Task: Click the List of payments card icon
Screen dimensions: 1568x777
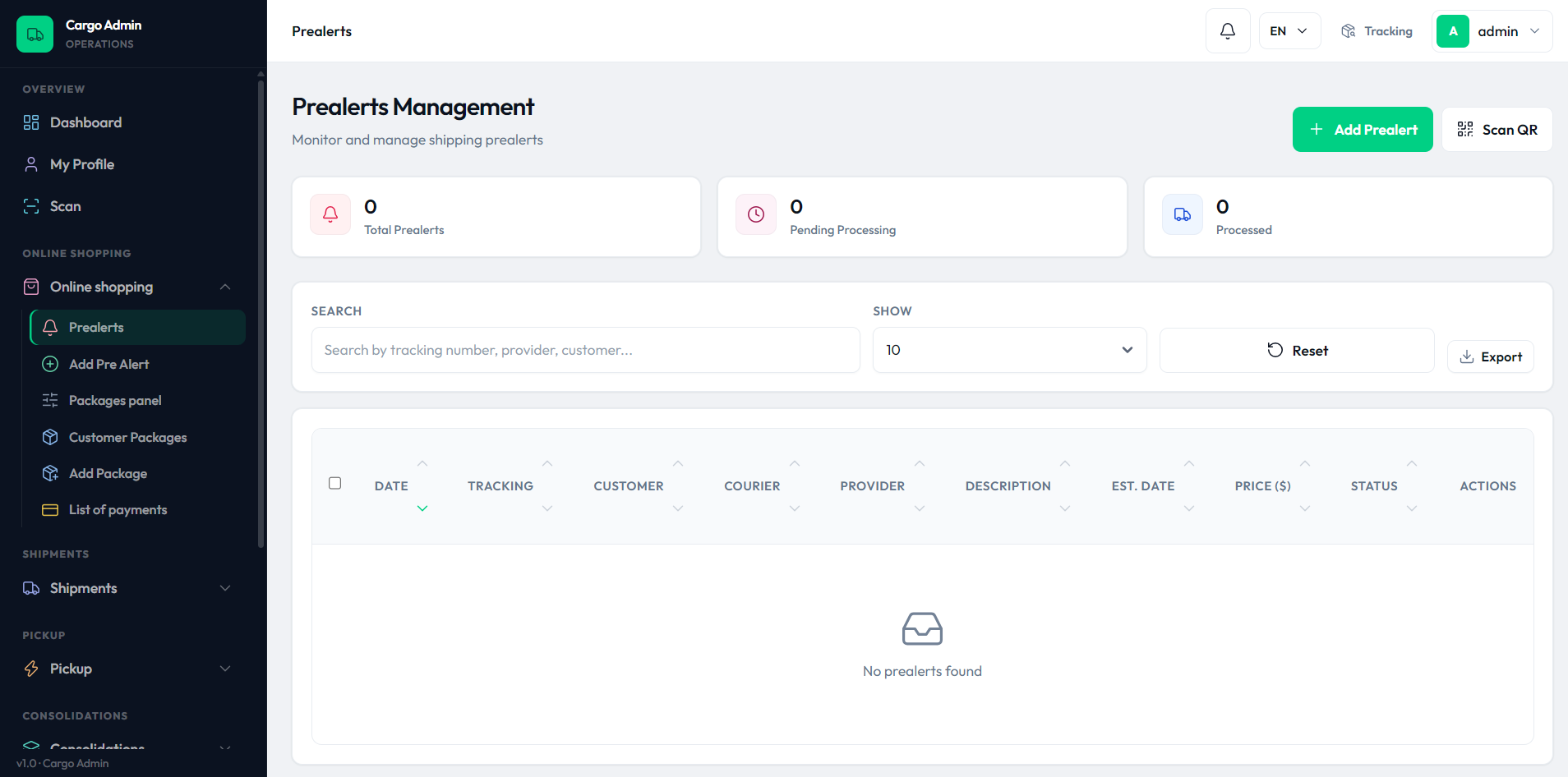Action: pos(50,510)
